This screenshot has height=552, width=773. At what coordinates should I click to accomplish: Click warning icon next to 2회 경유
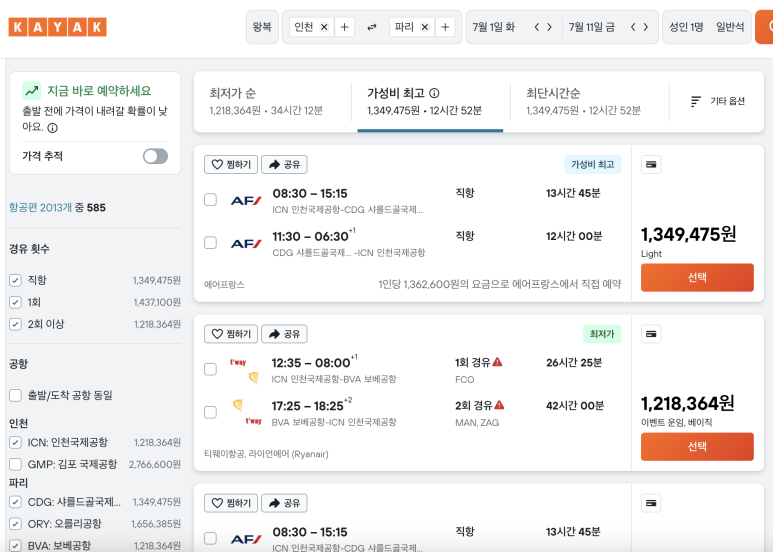pyautogui.click(x=499, y=405)
